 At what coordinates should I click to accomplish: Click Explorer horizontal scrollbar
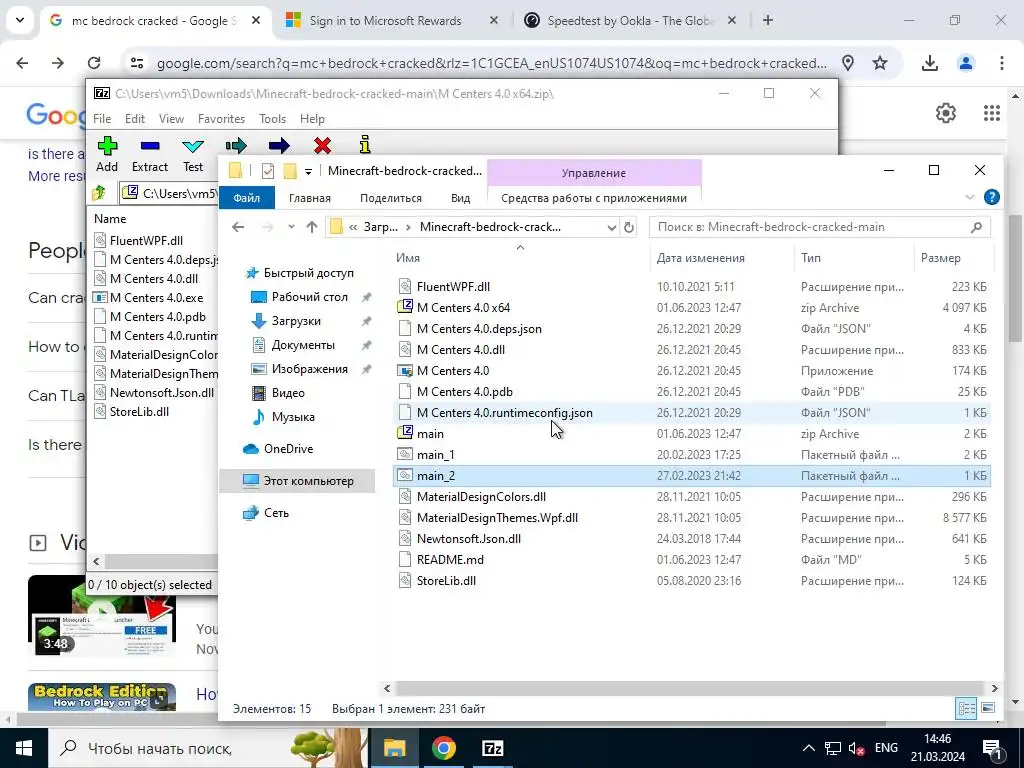[x=689, y=688]
